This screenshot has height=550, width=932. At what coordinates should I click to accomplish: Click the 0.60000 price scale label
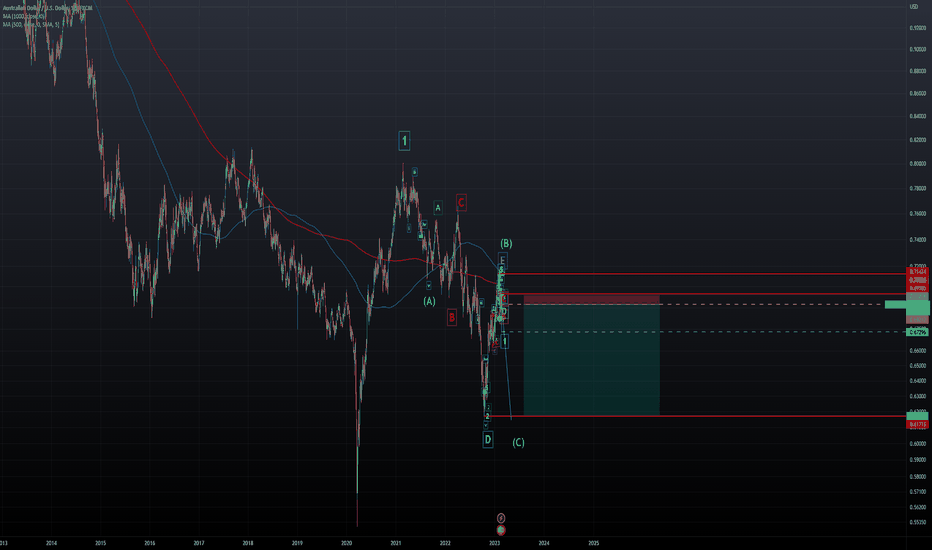pos(917,444)
